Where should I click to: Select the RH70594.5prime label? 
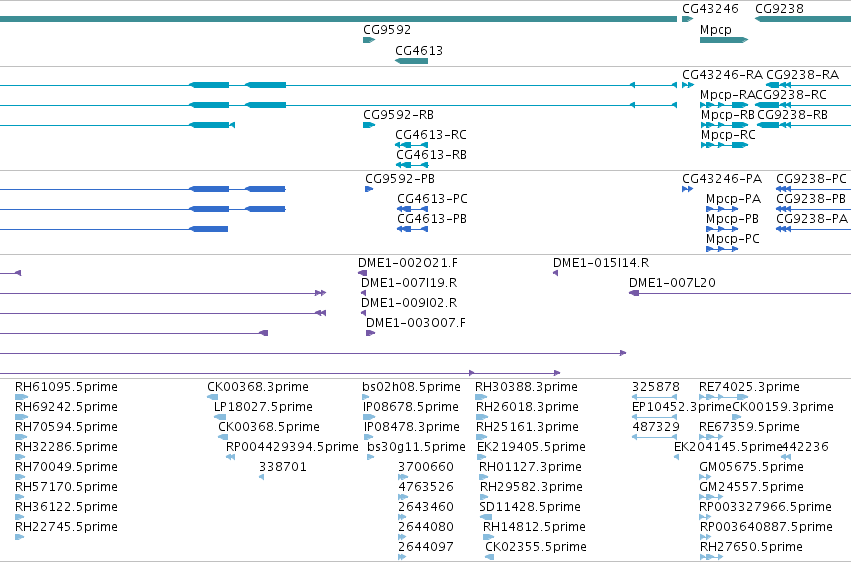pos(66,427)
